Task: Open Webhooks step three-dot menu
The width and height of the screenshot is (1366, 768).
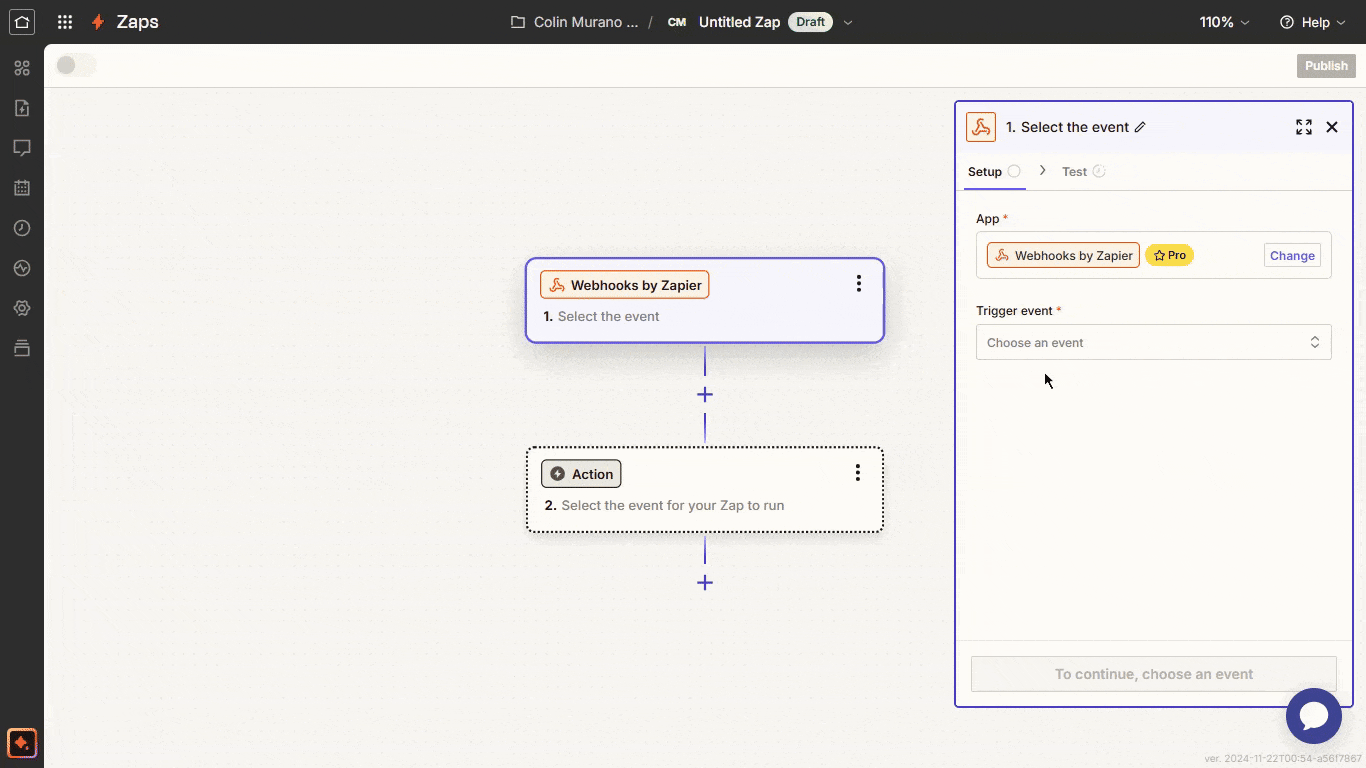Action: click(858, 284)
